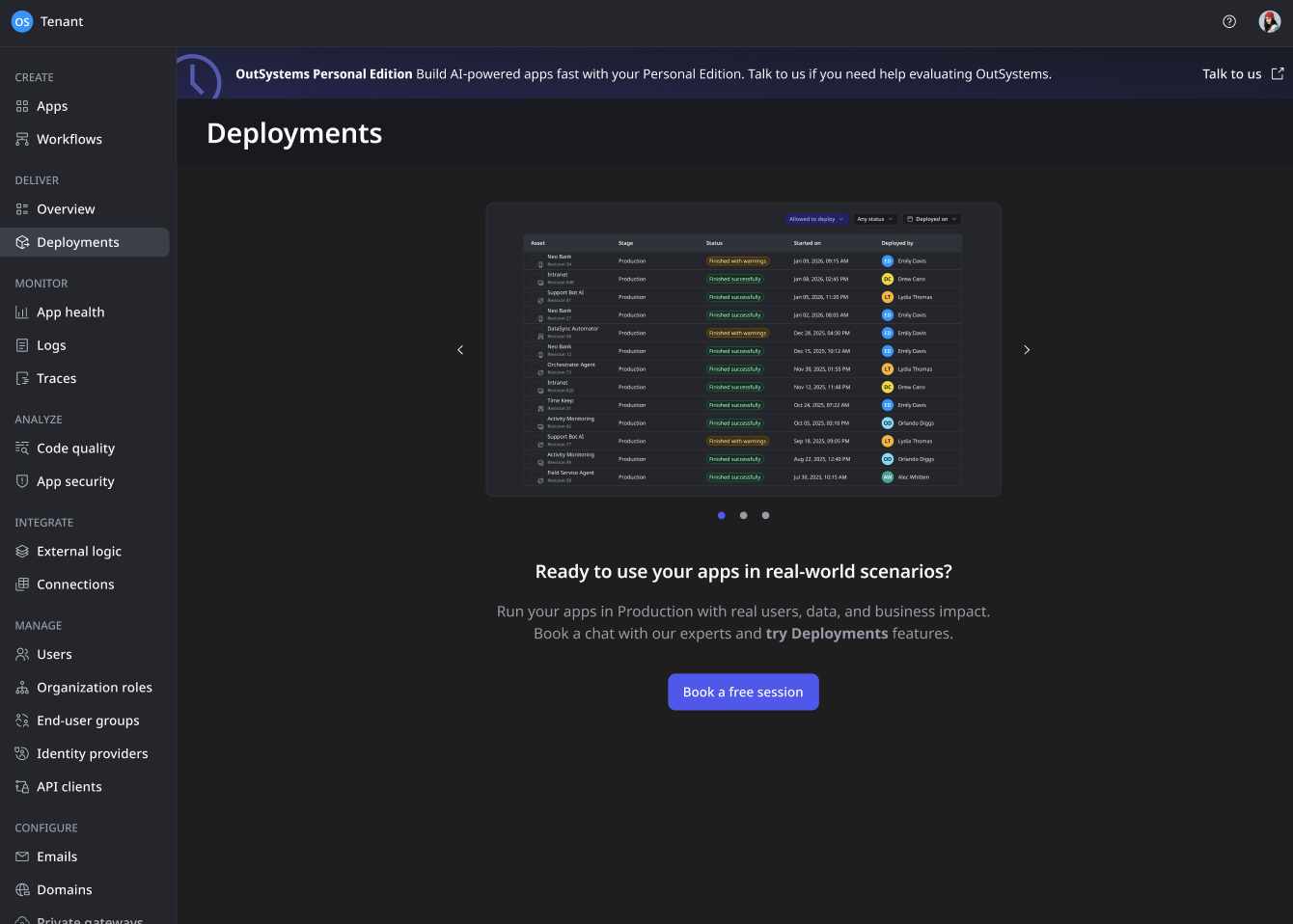1293x924 pixels.
Task: Click the Domains globe icon
Action: [x=22, y=889]
